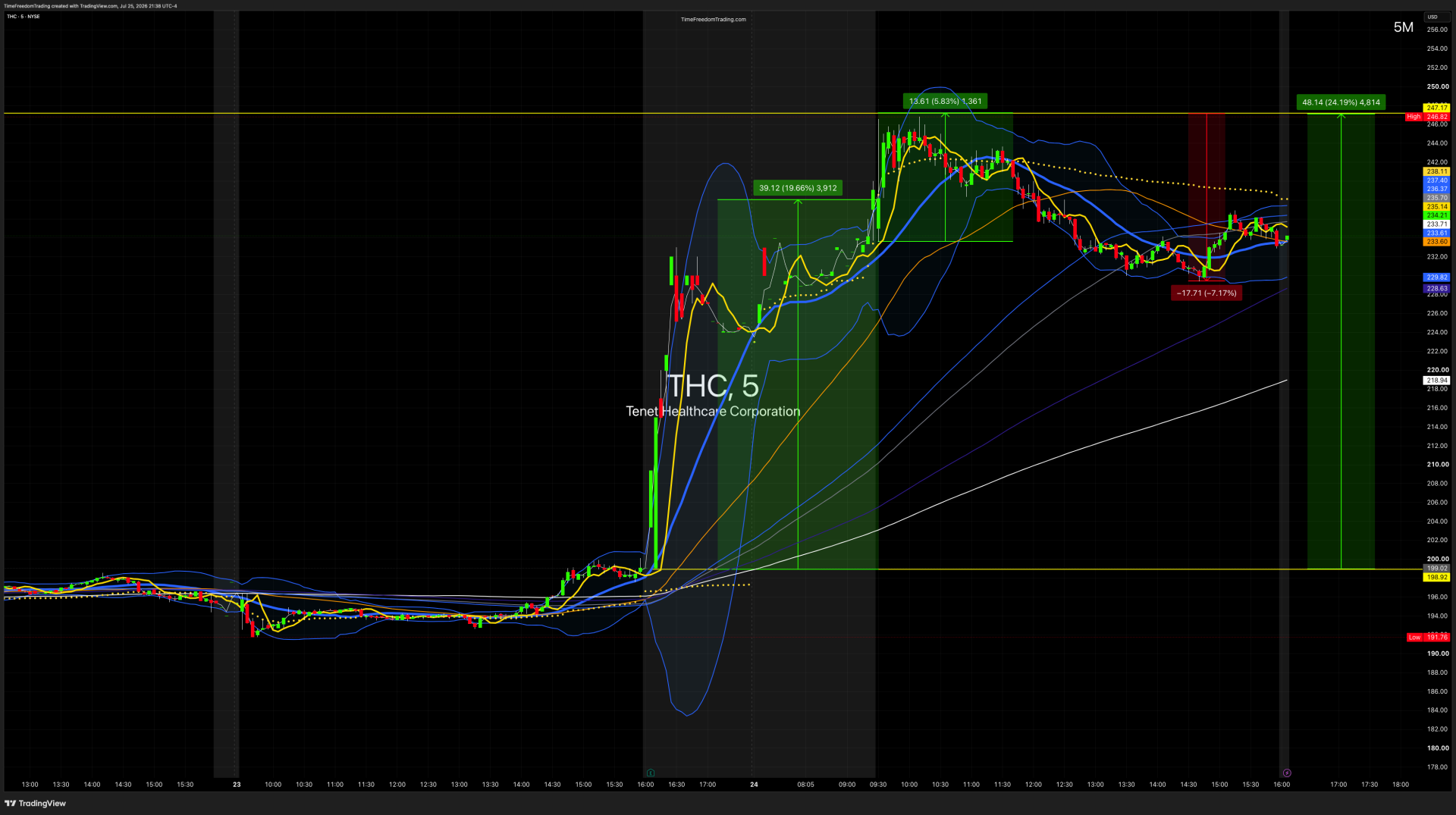Click '08:05' on the time axis
Screen dimensions: 1456x815
(805, 785)
